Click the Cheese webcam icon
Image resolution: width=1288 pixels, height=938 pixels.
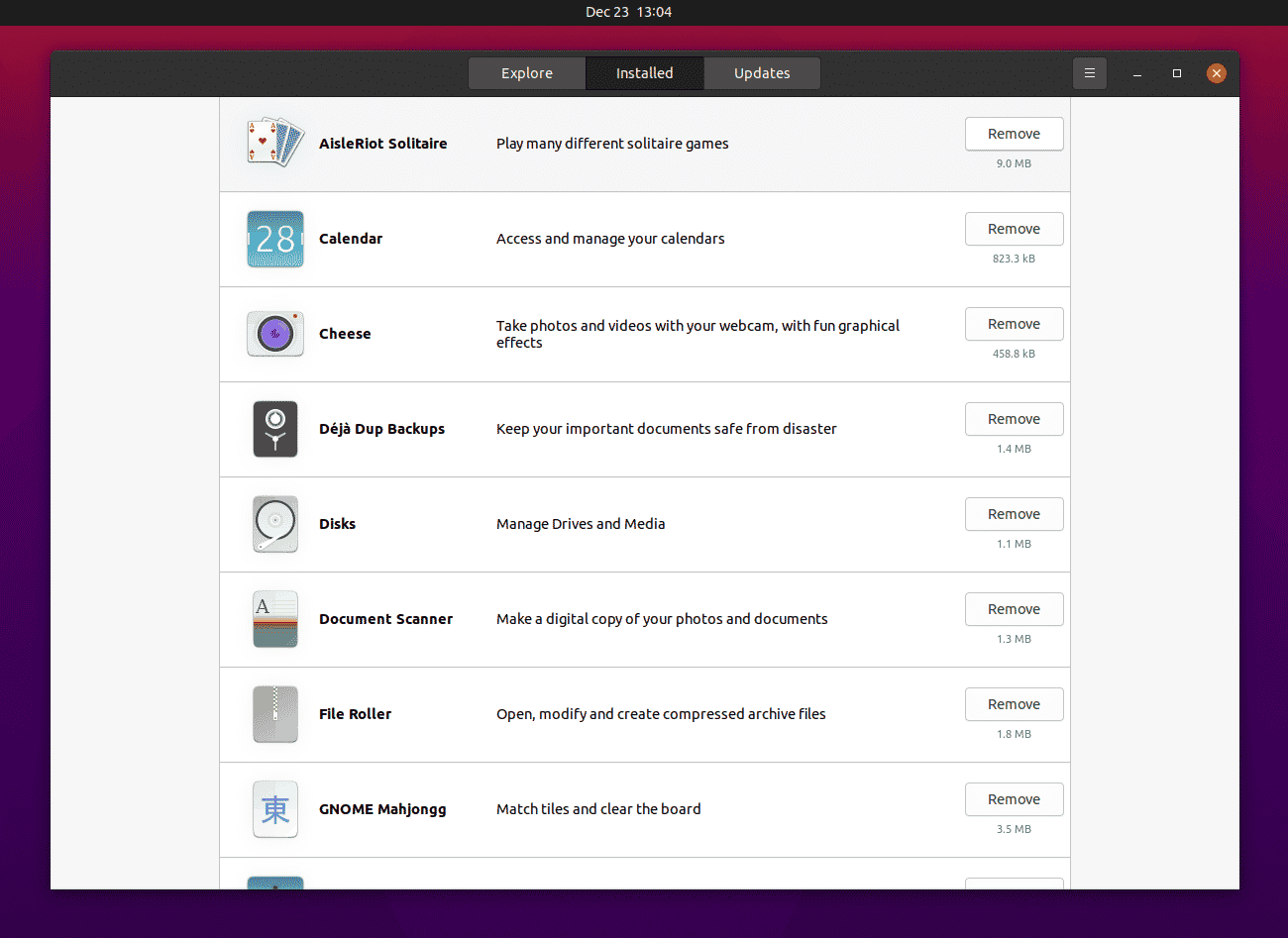coord(275,334)
